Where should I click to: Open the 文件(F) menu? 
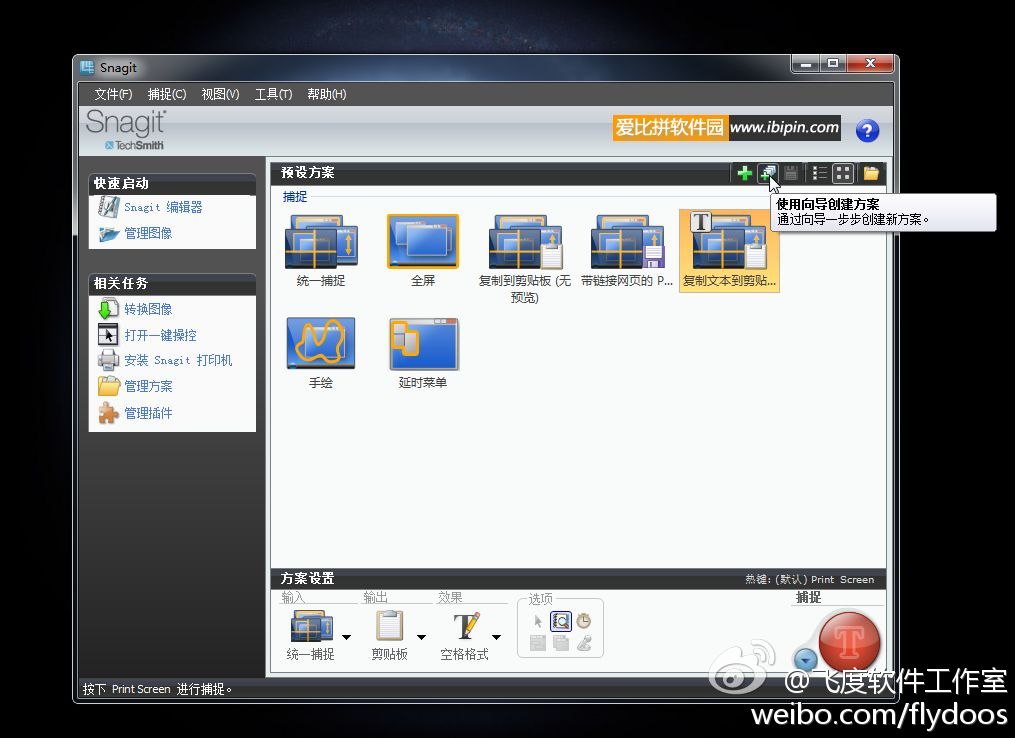(x=113, y=94)
